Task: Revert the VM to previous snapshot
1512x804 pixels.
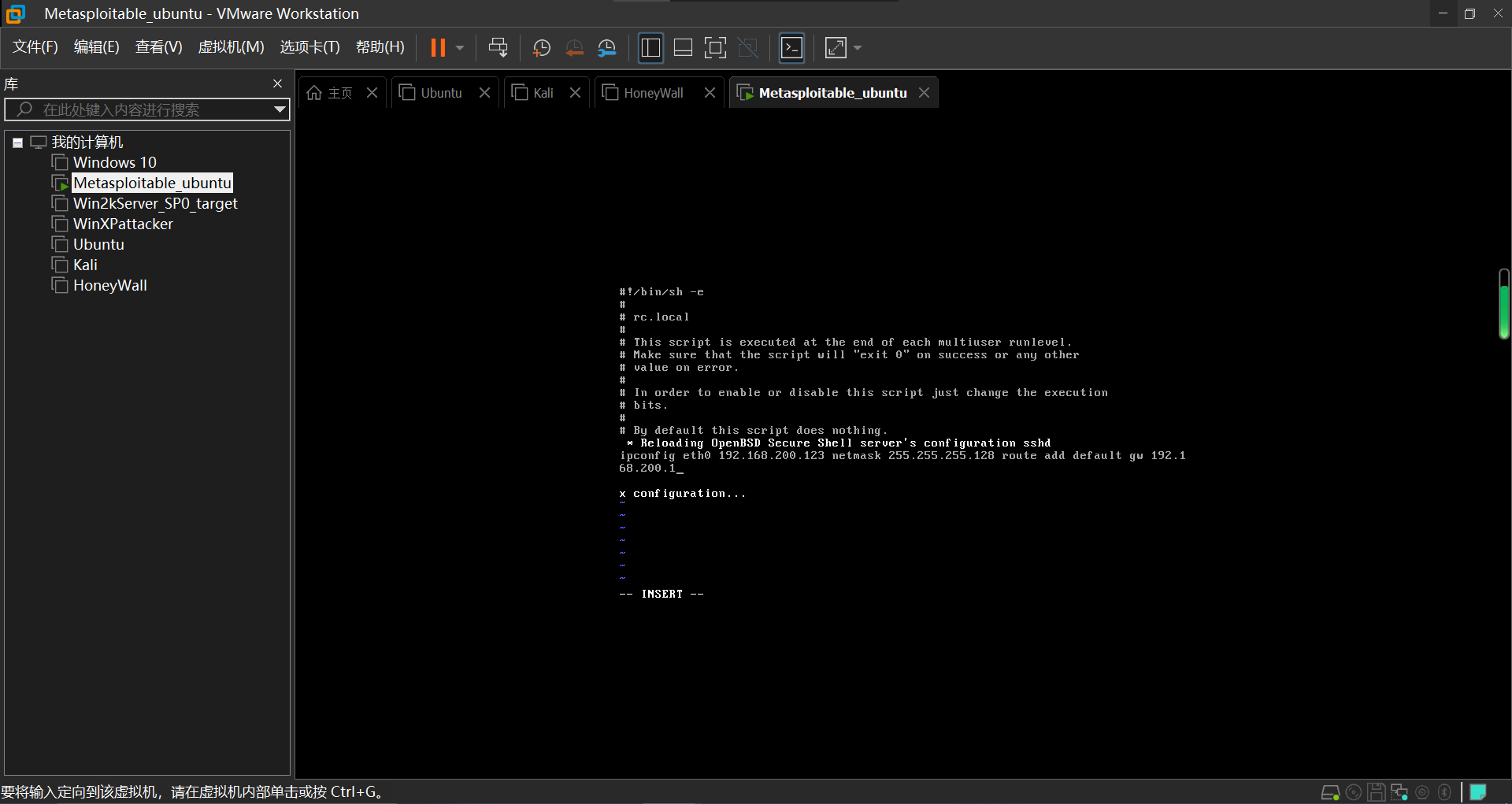Action: (x=575, y=48)
